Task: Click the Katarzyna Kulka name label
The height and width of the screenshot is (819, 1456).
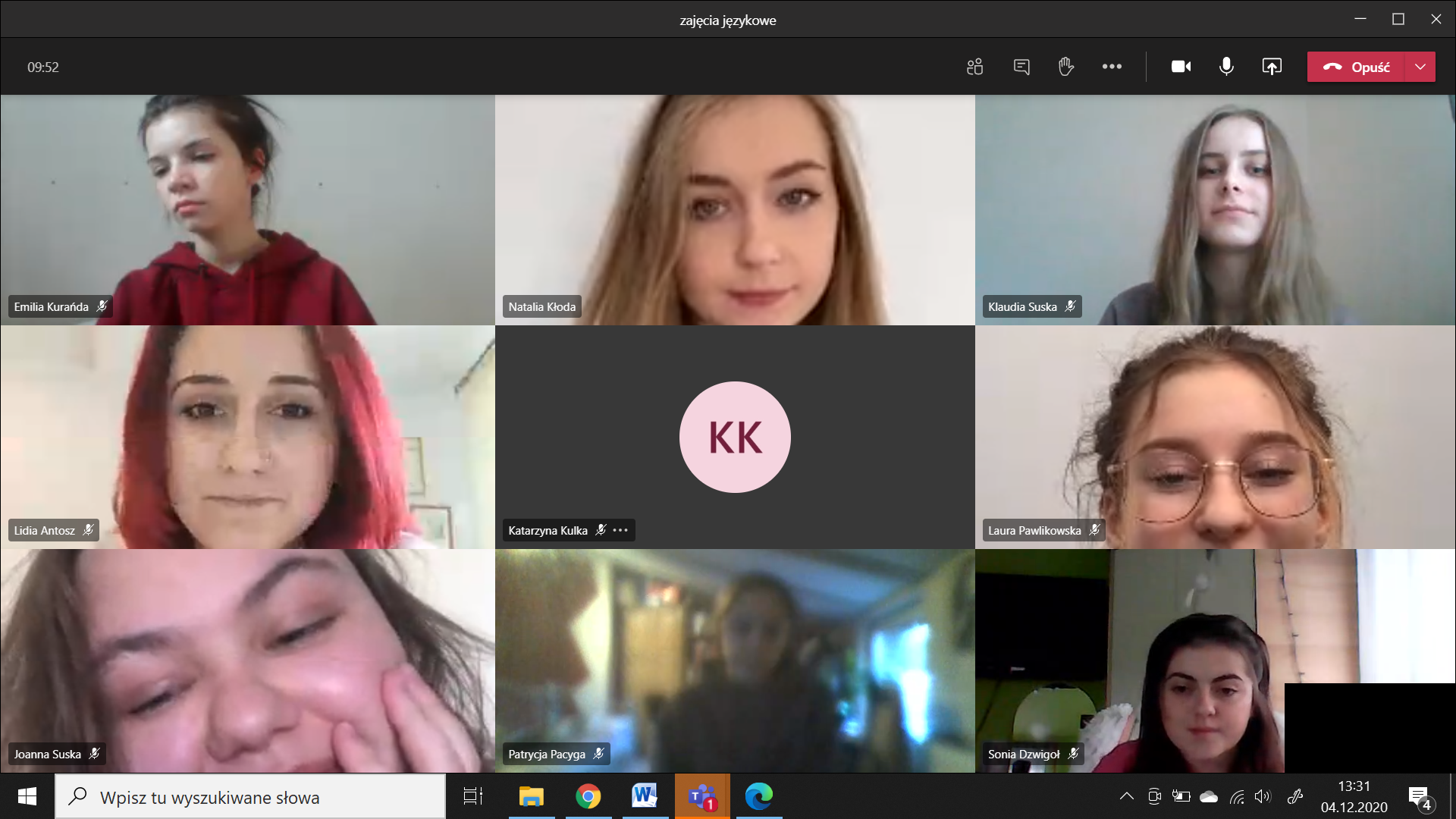Action: coord(548,530)
